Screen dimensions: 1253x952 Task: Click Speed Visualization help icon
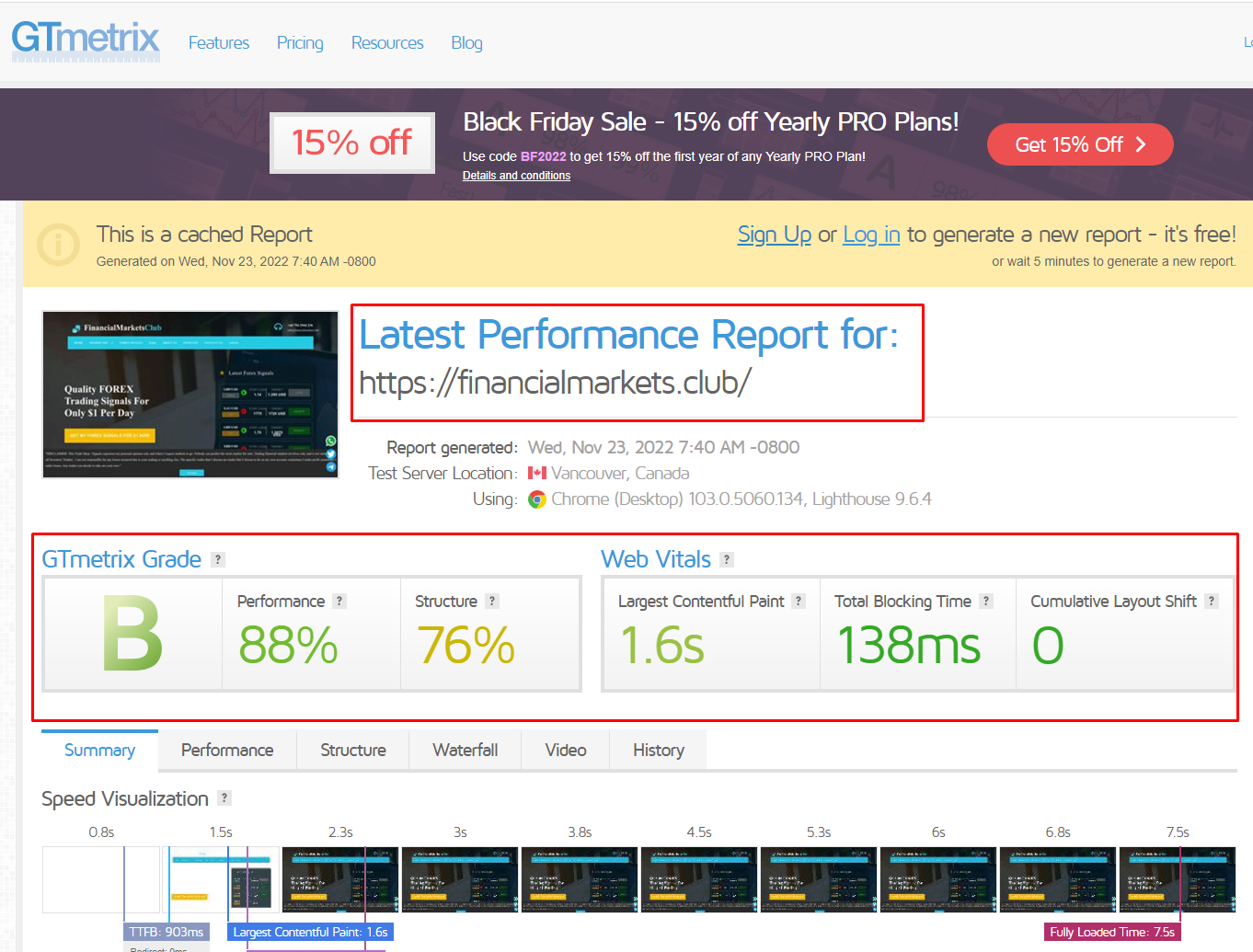point(224,797)
